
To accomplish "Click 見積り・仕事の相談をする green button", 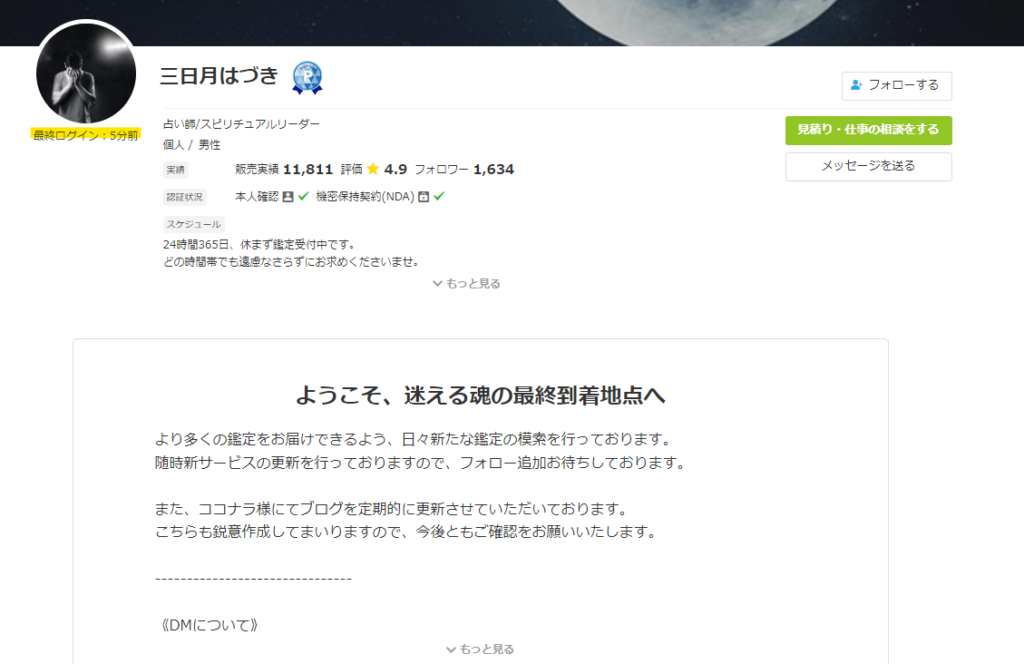I will tap(869, 130).
